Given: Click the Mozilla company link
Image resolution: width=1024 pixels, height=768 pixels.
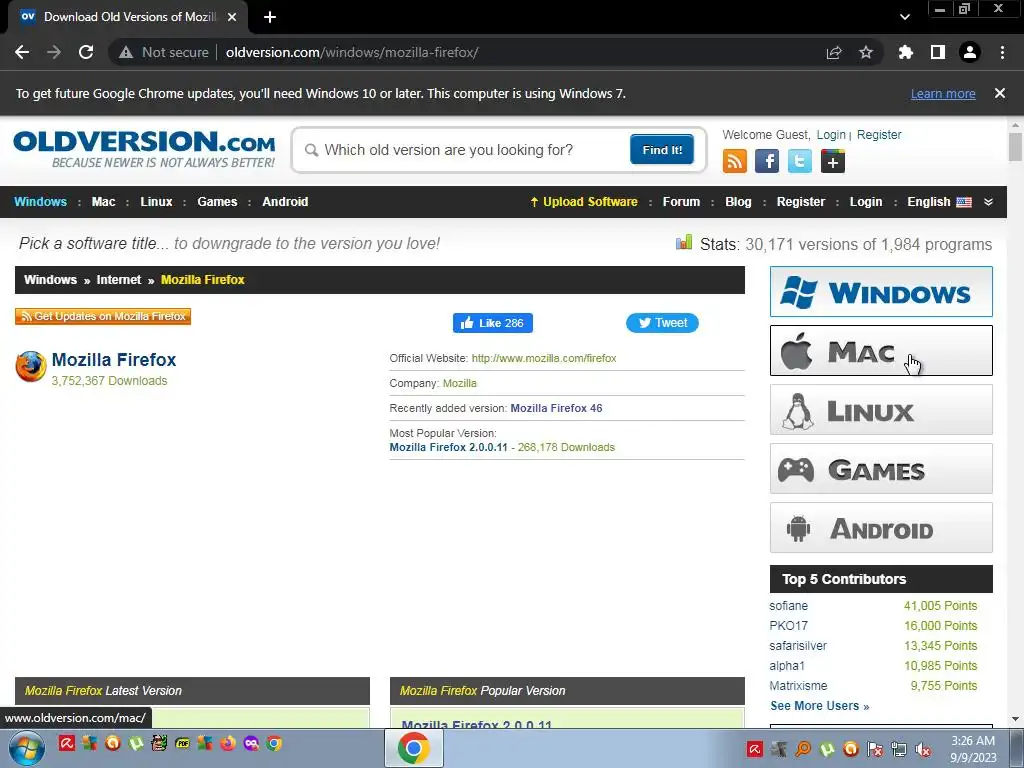Looking at the screenshot, I should 460,383.
